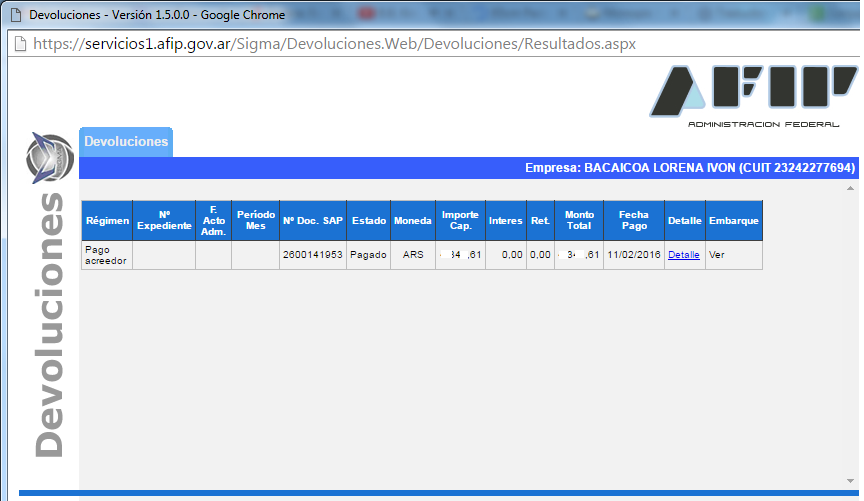The height and width of the screenshot is (501, 864).
Task: Click the Estado column header
Action: (x=369, y=220)
